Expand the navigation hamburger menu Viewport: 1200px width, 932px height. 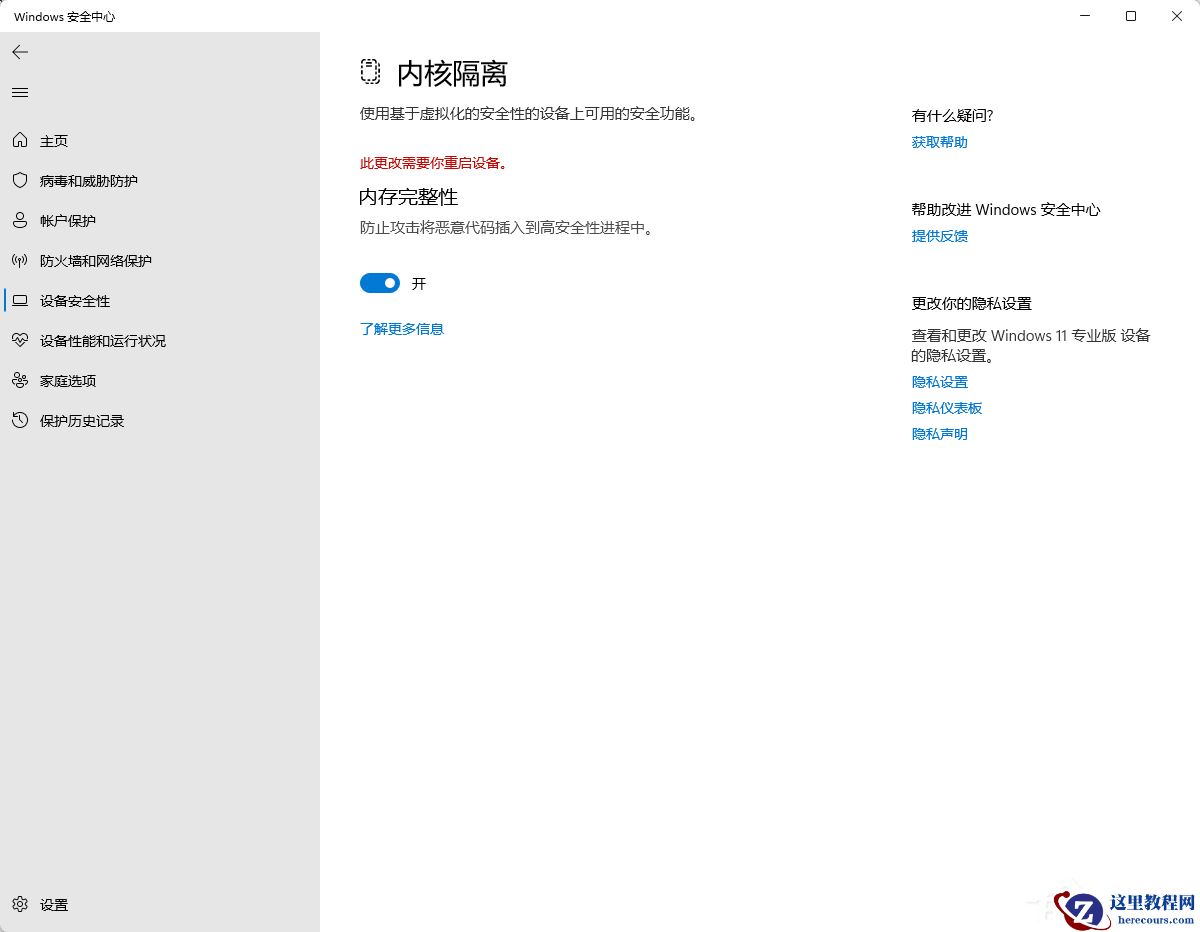coord(19,92)
